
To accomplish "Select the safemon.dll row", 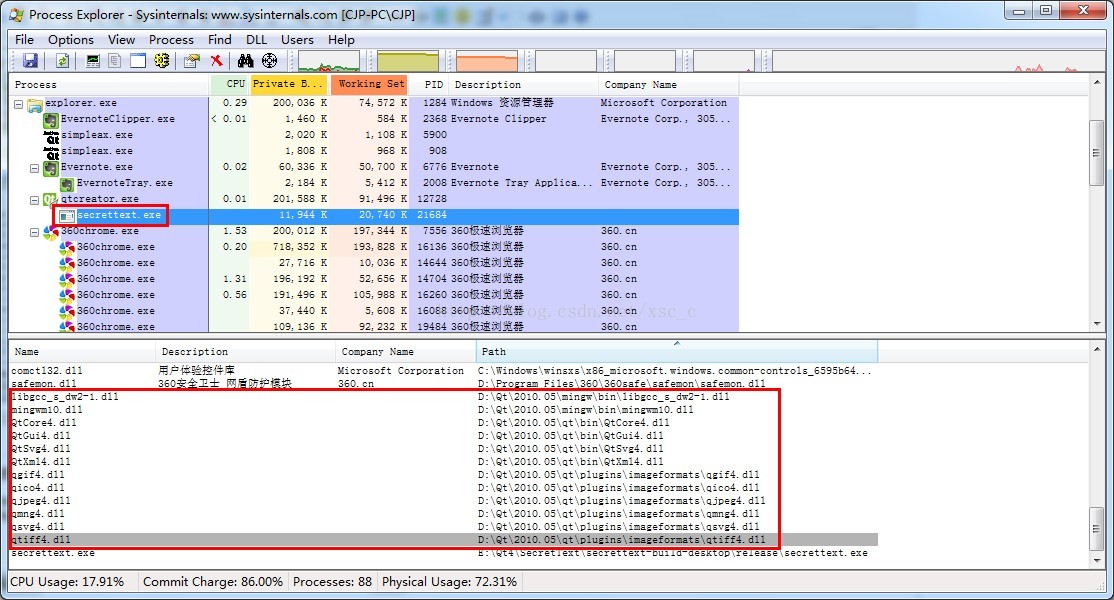I will (444, 383).
